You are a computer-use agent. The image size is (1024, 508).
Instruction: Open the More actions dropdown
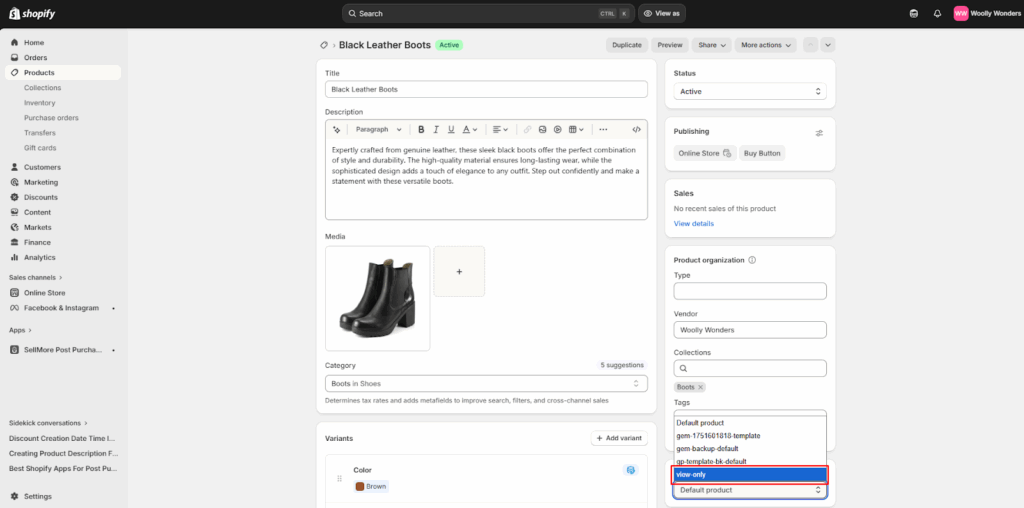pyautogui.click(x=765, y=45)
